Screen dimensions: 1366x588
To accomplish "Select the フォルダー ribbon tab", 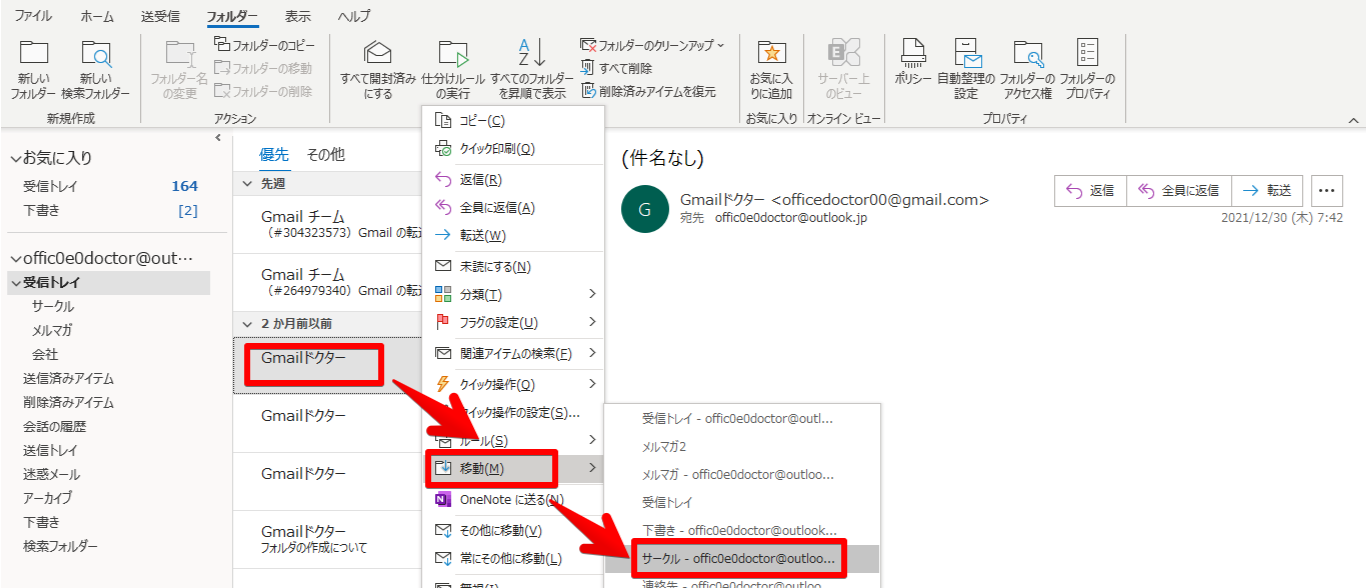I will click(232, 16).
